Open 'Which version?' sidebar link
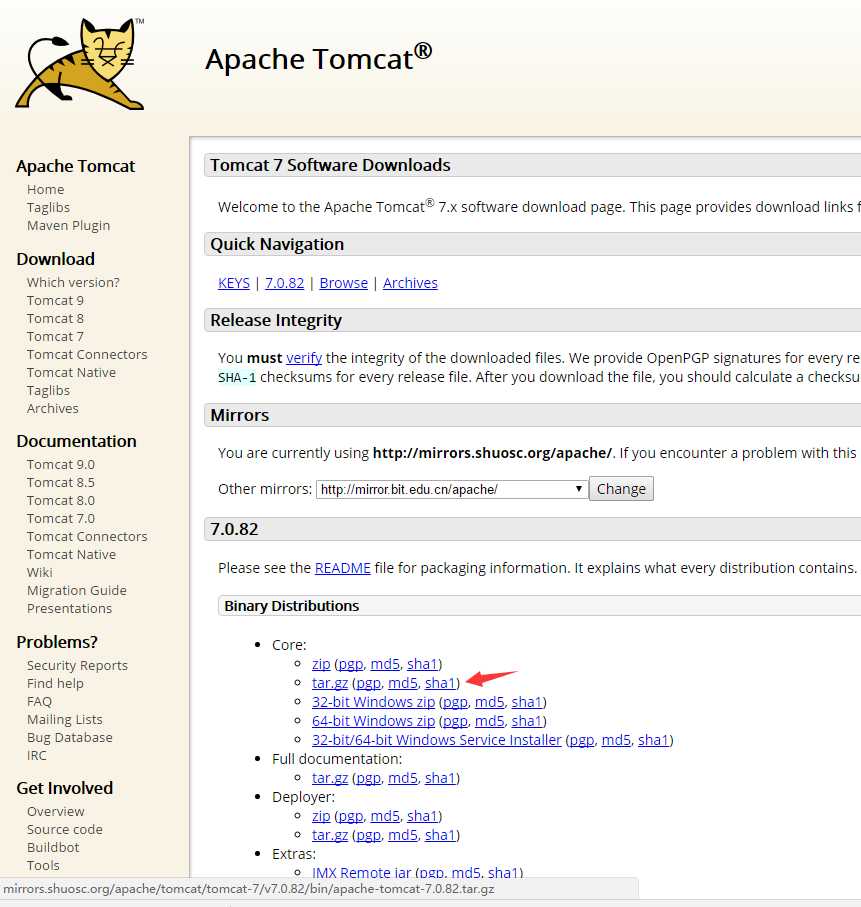Image resolution: width=861 pixels, height=907 pixels. (73, 283)
